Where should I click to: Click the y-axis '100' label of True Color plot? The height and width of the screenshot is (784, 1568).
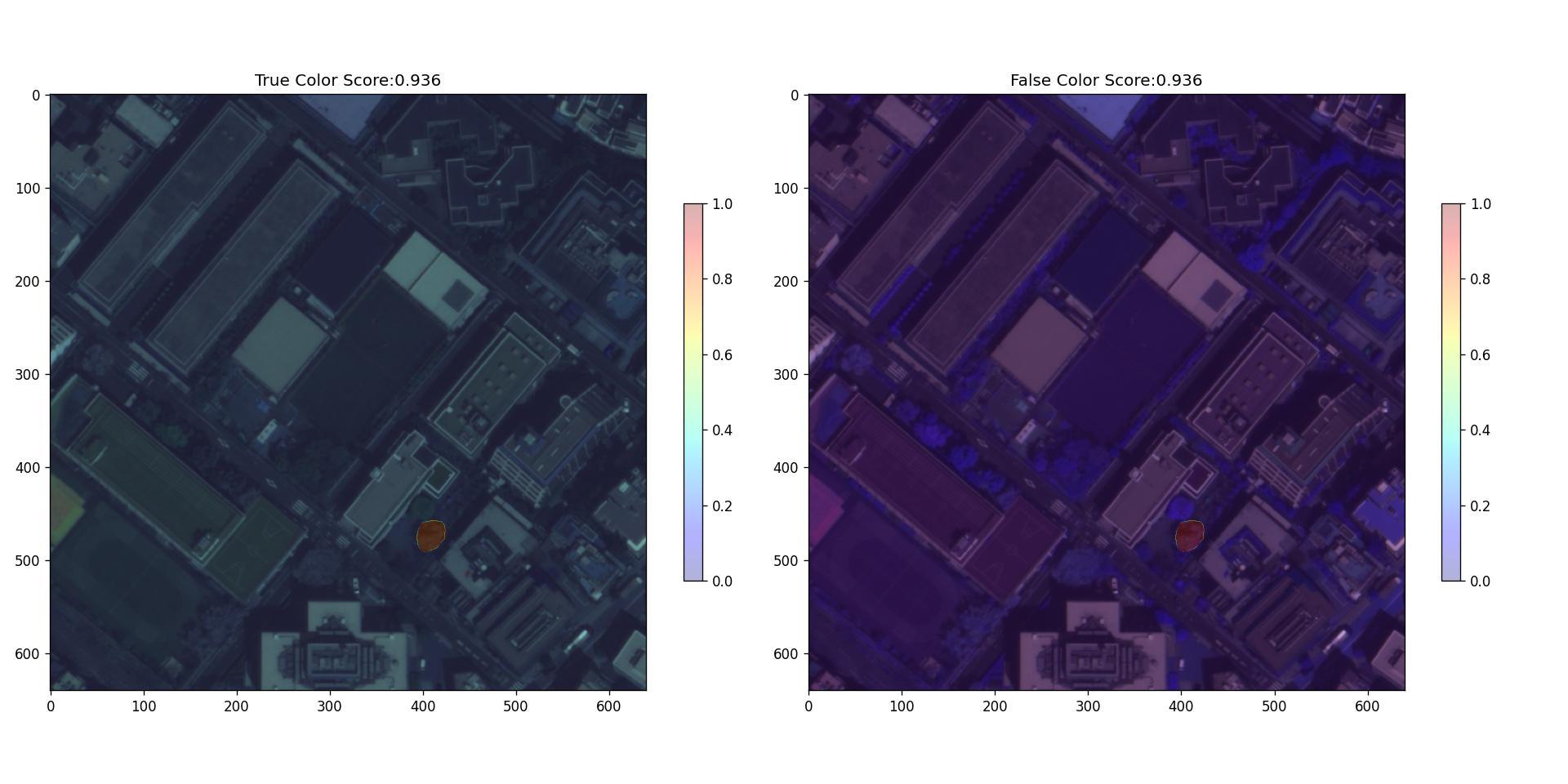pyautogui.click(x=28, y=189)
